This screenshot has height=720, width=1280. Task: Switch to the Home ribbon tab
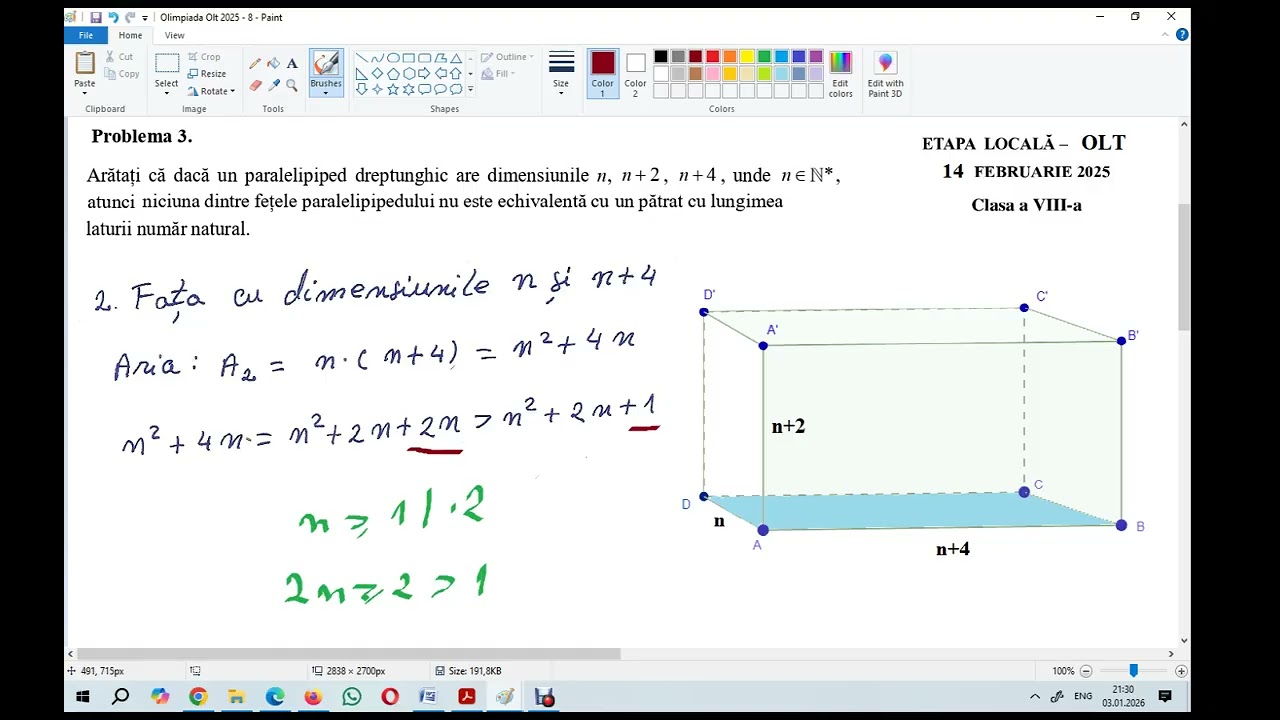130,35
